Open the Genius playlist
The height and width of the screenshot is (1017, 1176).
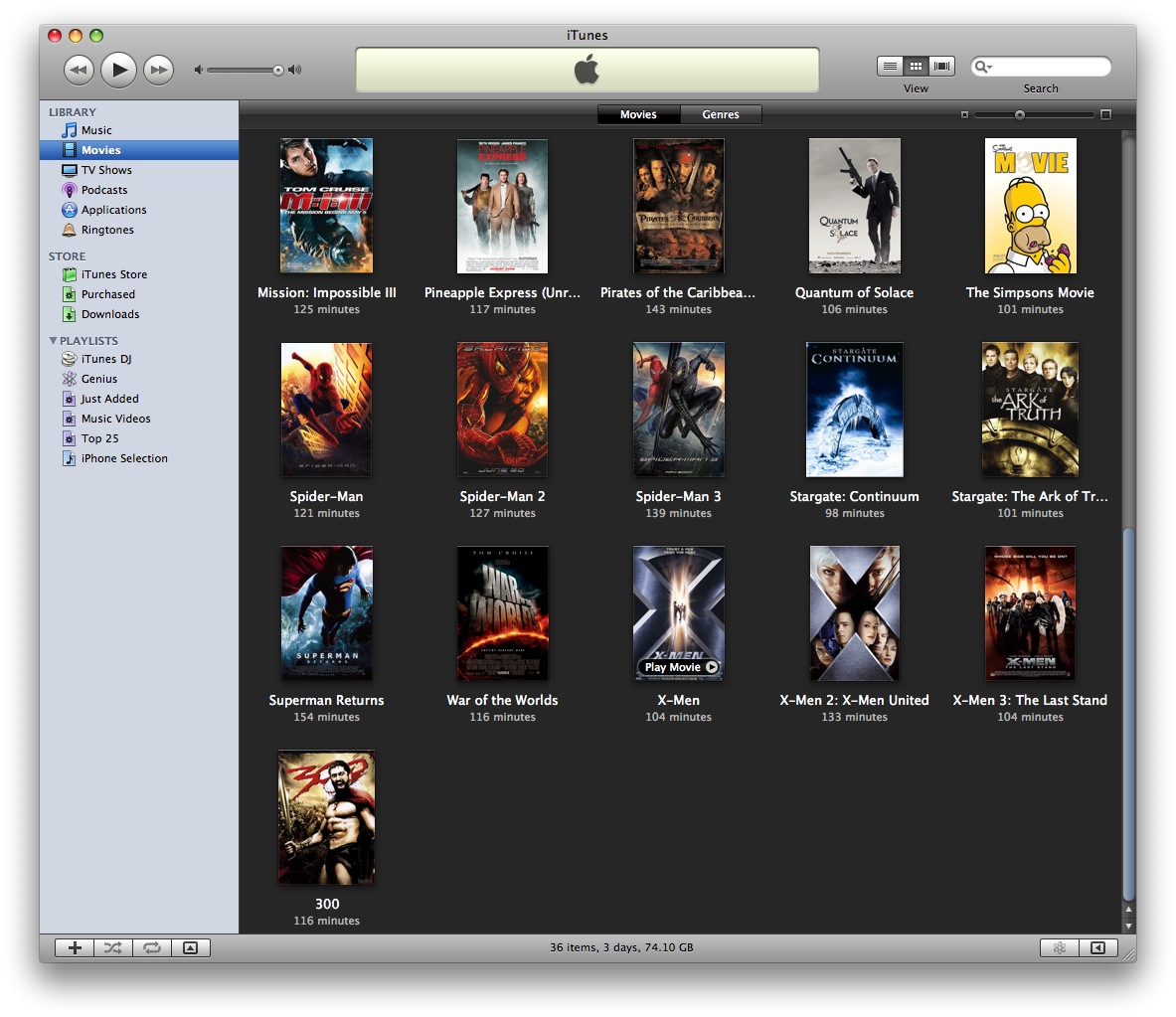pos(139,379)
